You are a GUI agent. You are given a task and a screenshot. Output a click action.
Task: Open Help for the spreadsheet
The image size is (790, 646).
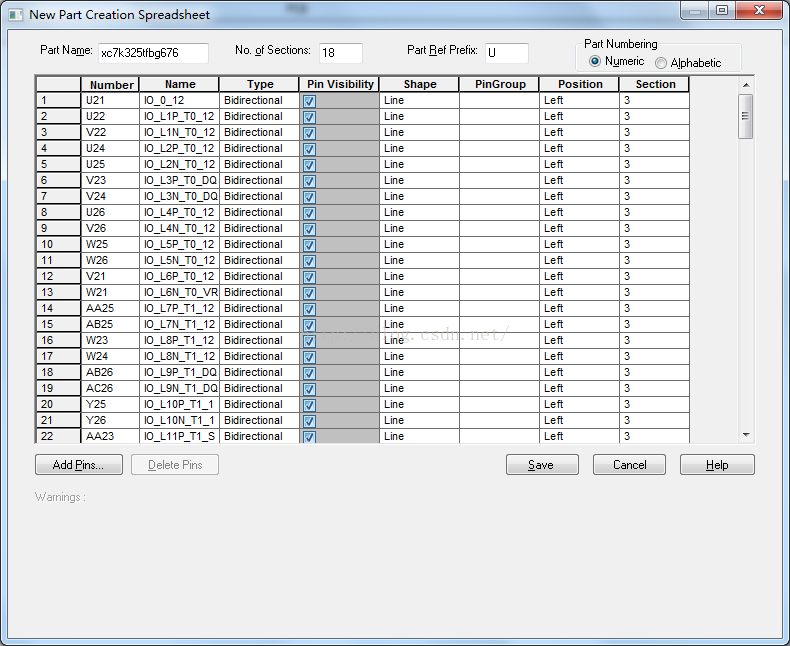717,465
